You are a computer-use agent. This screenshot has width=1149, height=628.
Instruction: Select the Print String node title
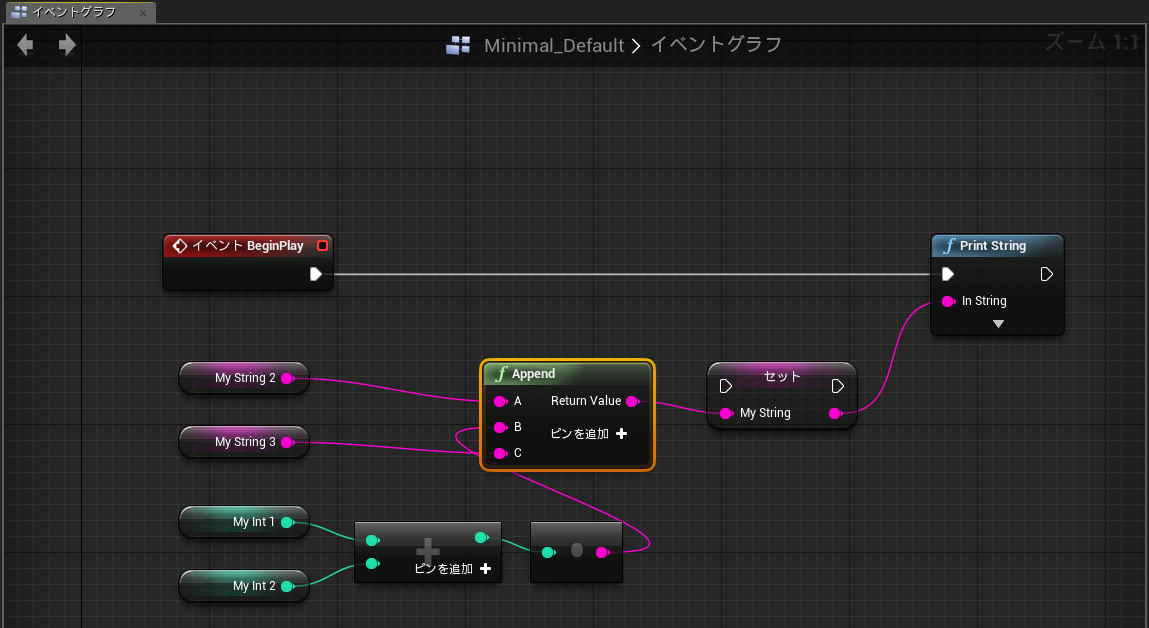click(992, 245)
